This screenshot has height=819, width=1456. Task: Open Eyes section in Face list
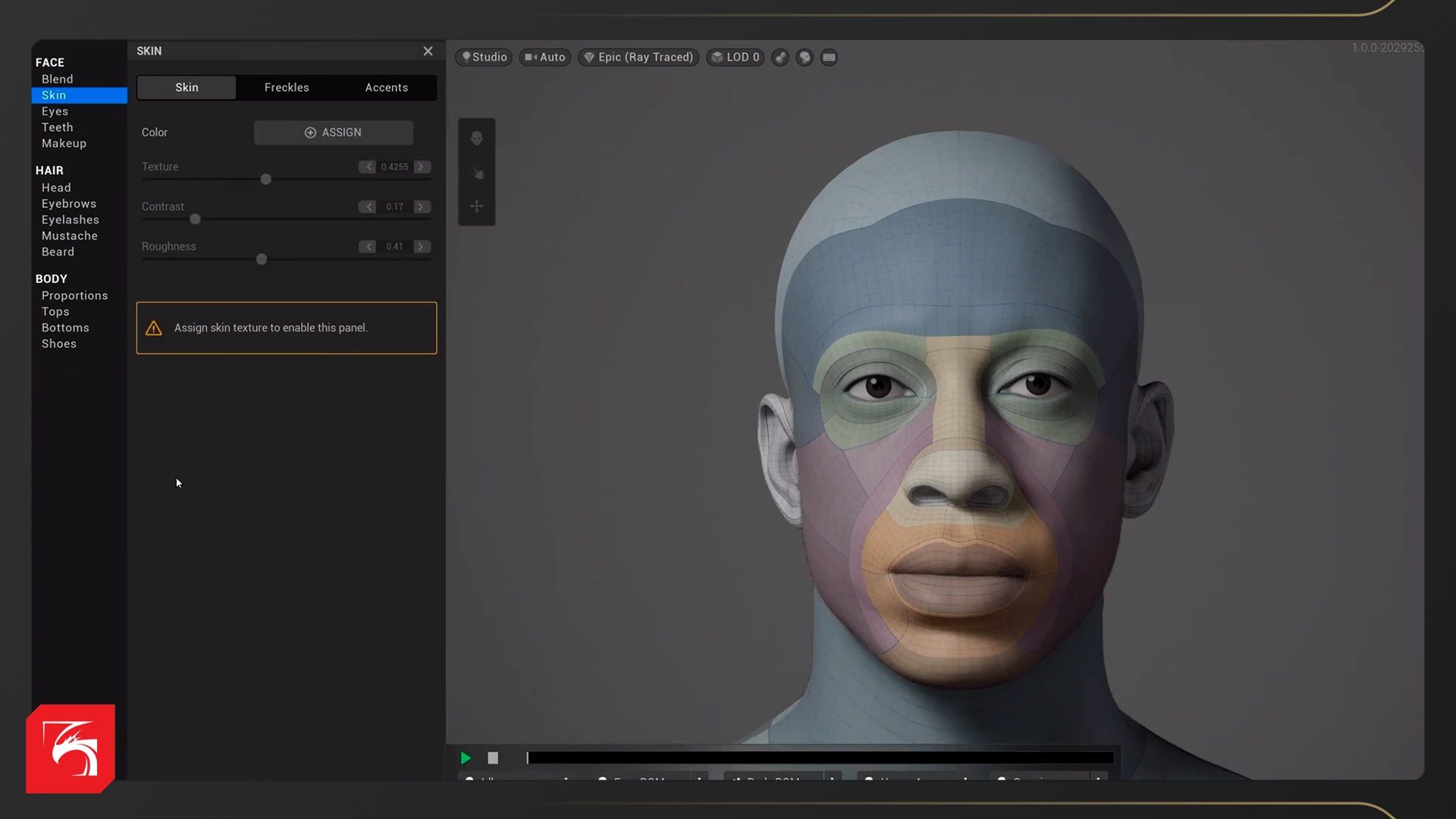point(55,111)
